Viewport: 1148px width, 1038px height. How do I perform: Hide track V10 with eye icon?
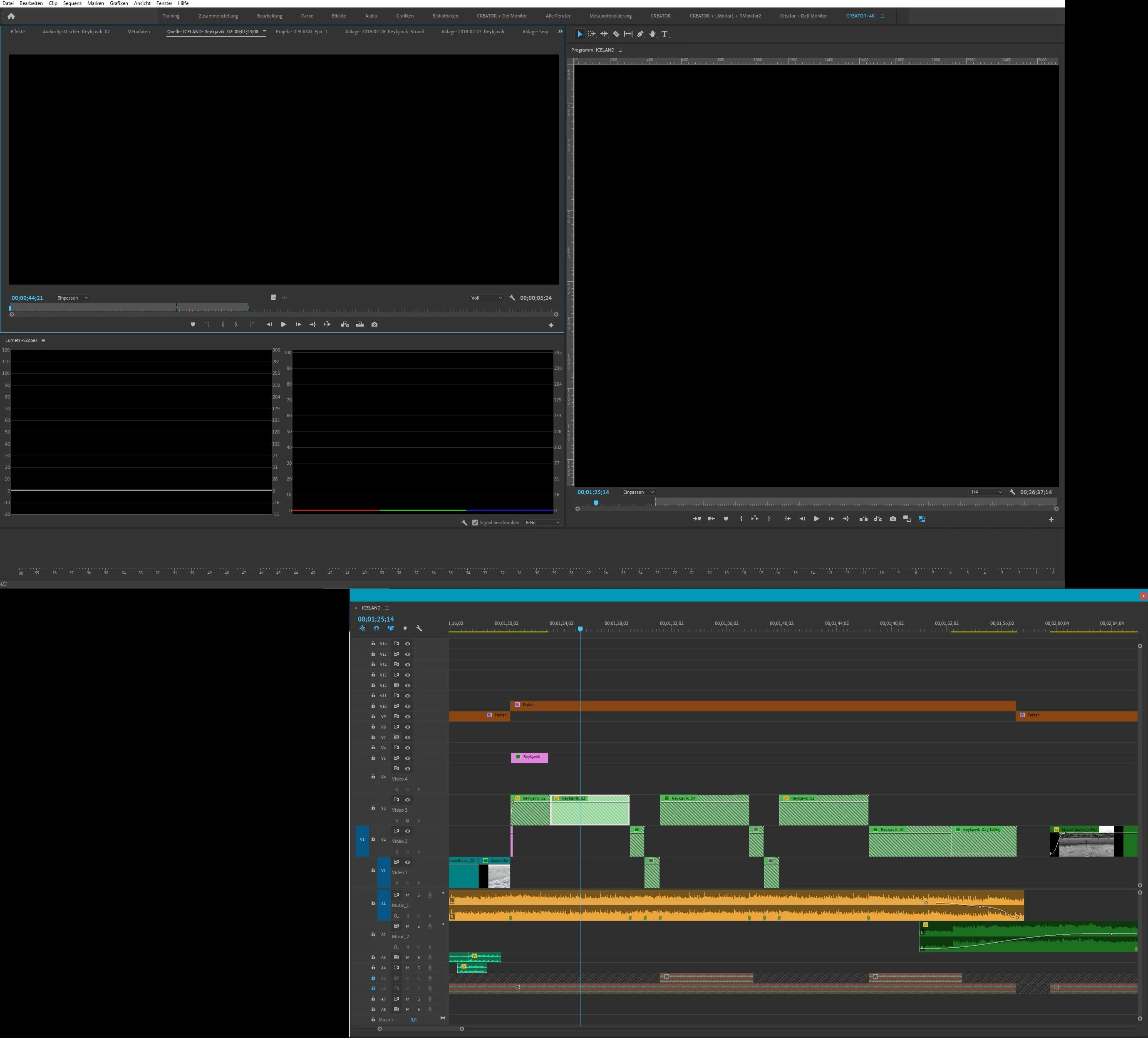tap(407, 706)
